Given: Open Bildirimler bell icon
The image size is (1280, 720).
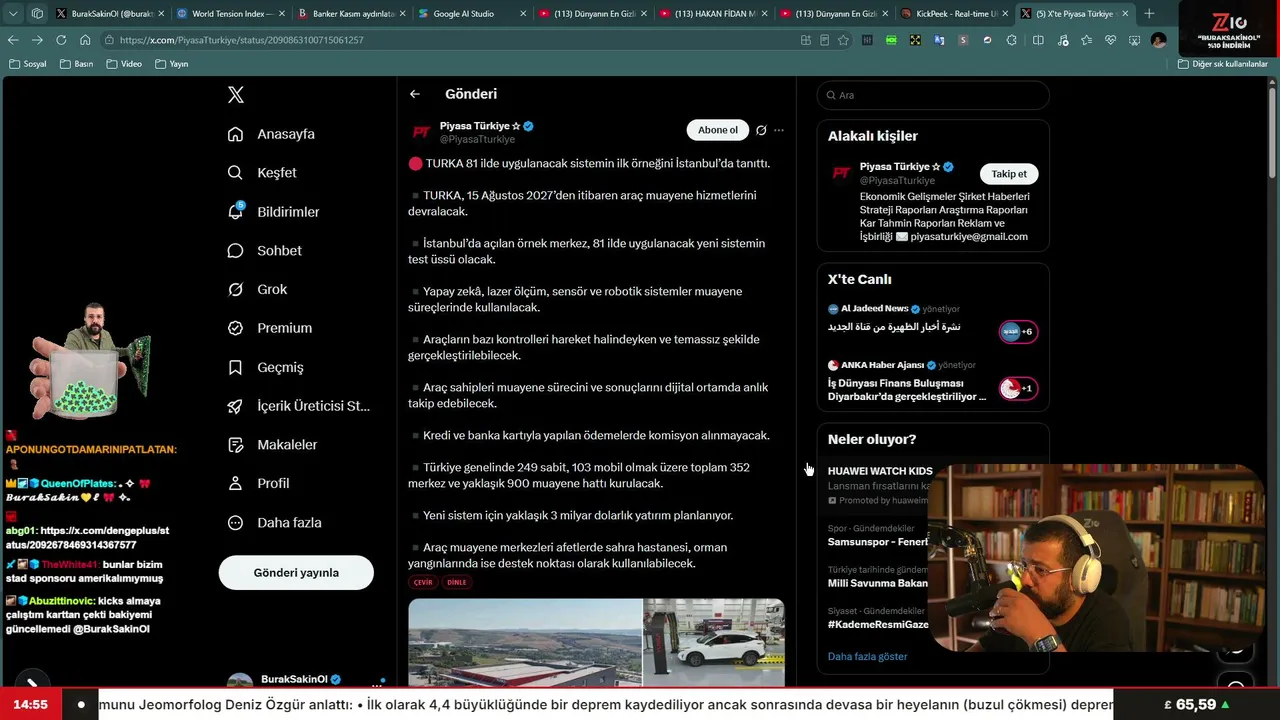Looking at the screenshot, I should 235,212.
